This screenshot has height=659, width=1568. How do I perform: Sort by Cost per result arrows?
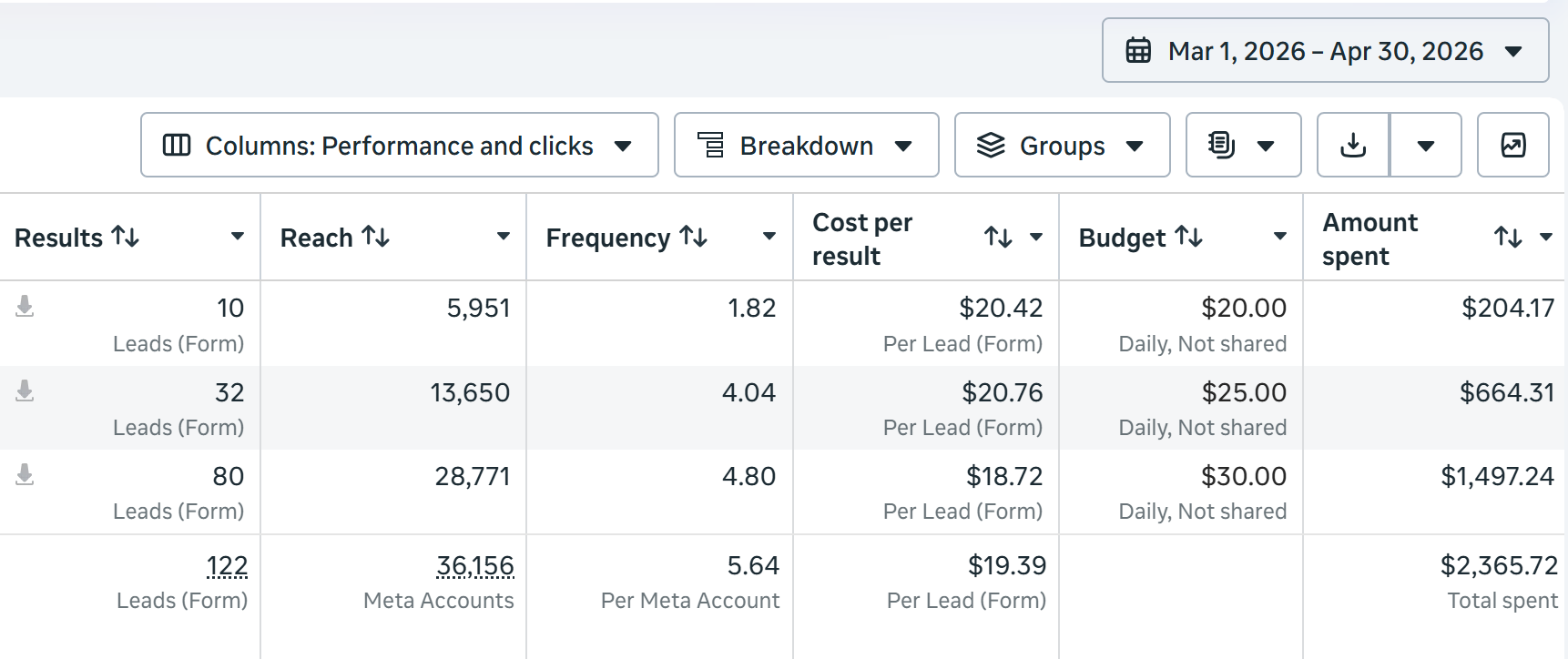click(x=999, y=238)
